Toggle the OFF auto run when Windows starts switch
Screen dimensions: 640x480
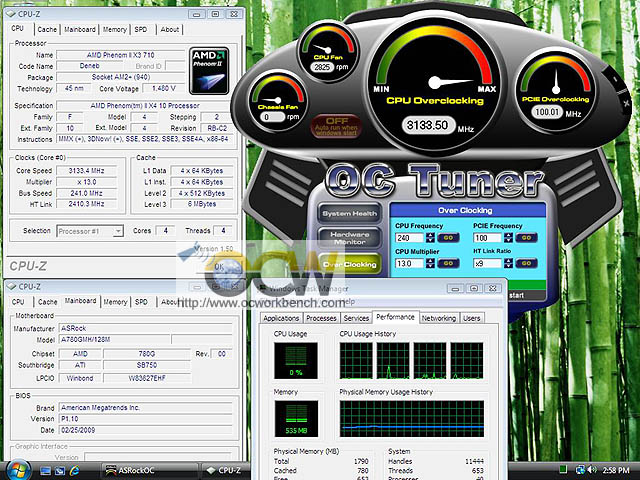click(336, 126)
